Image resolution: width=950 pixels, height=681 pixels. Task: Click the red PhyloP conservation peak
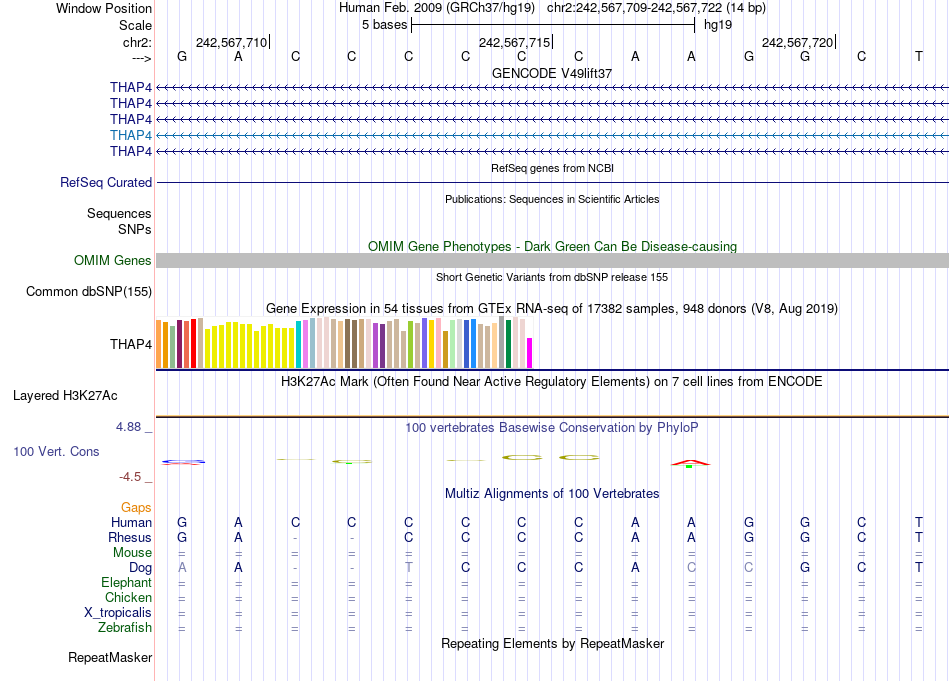pyautogui.click(x=691, y=463)
